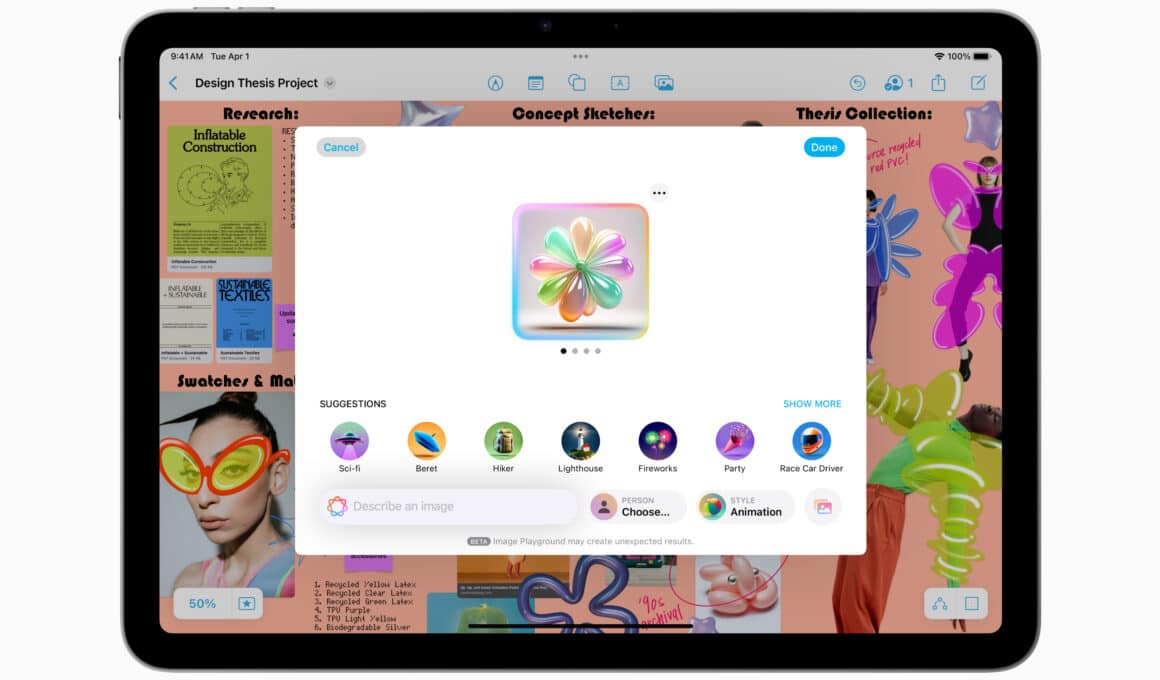Pick a photo with the photo library icon
The width and height of the screenshot is (1160, 680).
823,507
